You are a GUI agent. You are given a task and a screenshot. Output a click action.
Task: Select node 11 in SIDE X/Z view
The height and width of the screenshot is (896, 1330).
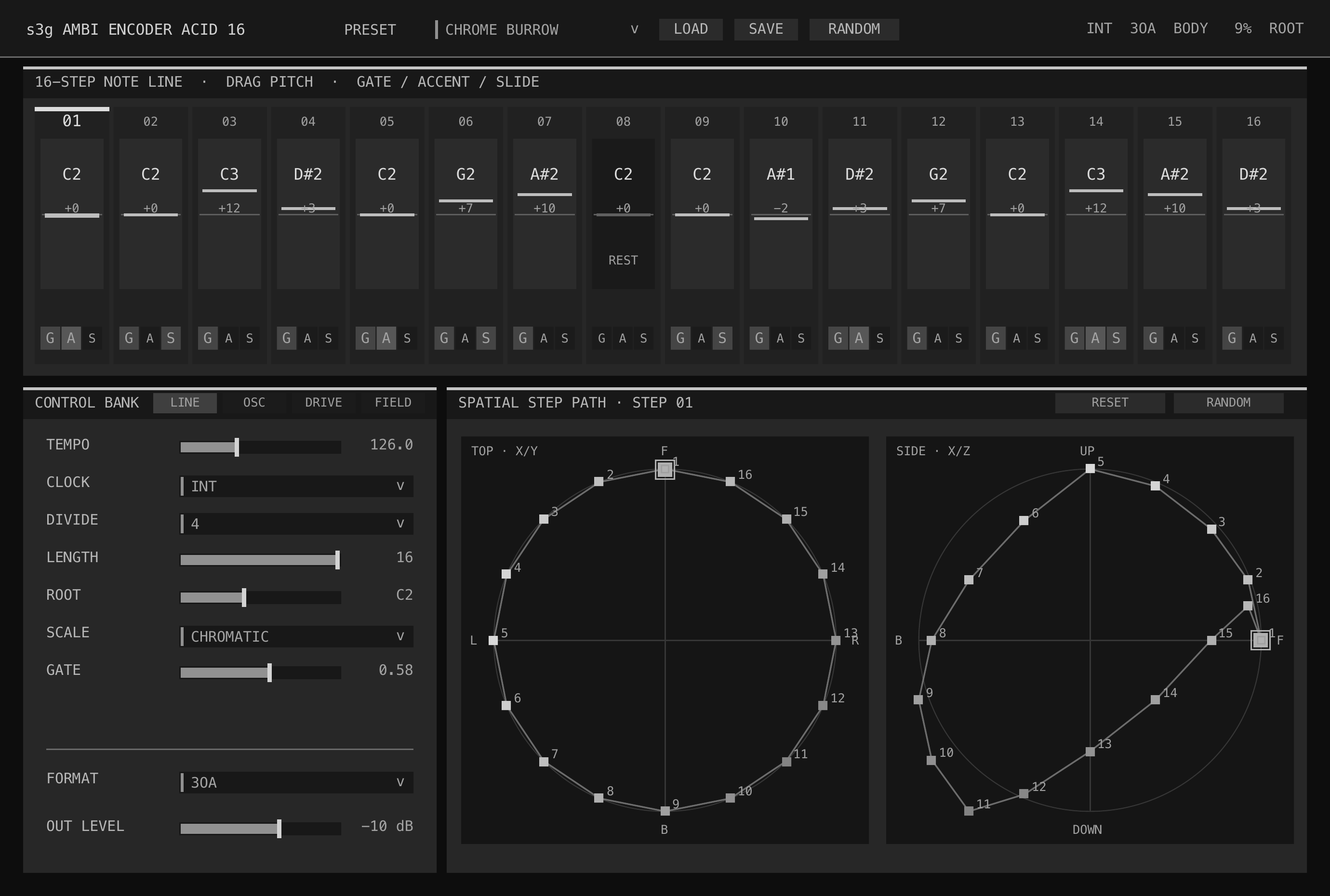pos(969,811)
